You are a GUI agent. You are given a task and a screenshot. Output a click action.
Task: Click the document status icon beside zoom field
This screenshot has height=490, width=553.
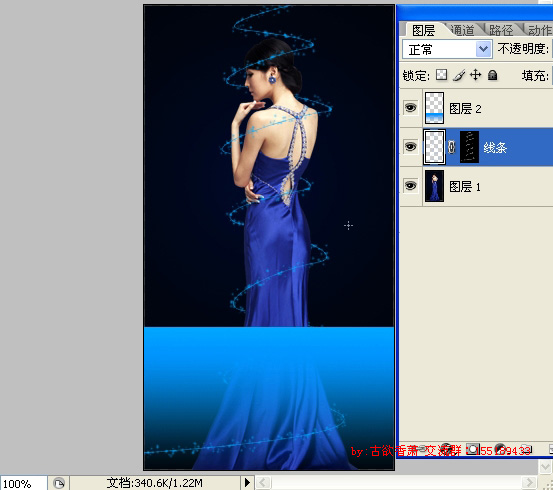59,482
